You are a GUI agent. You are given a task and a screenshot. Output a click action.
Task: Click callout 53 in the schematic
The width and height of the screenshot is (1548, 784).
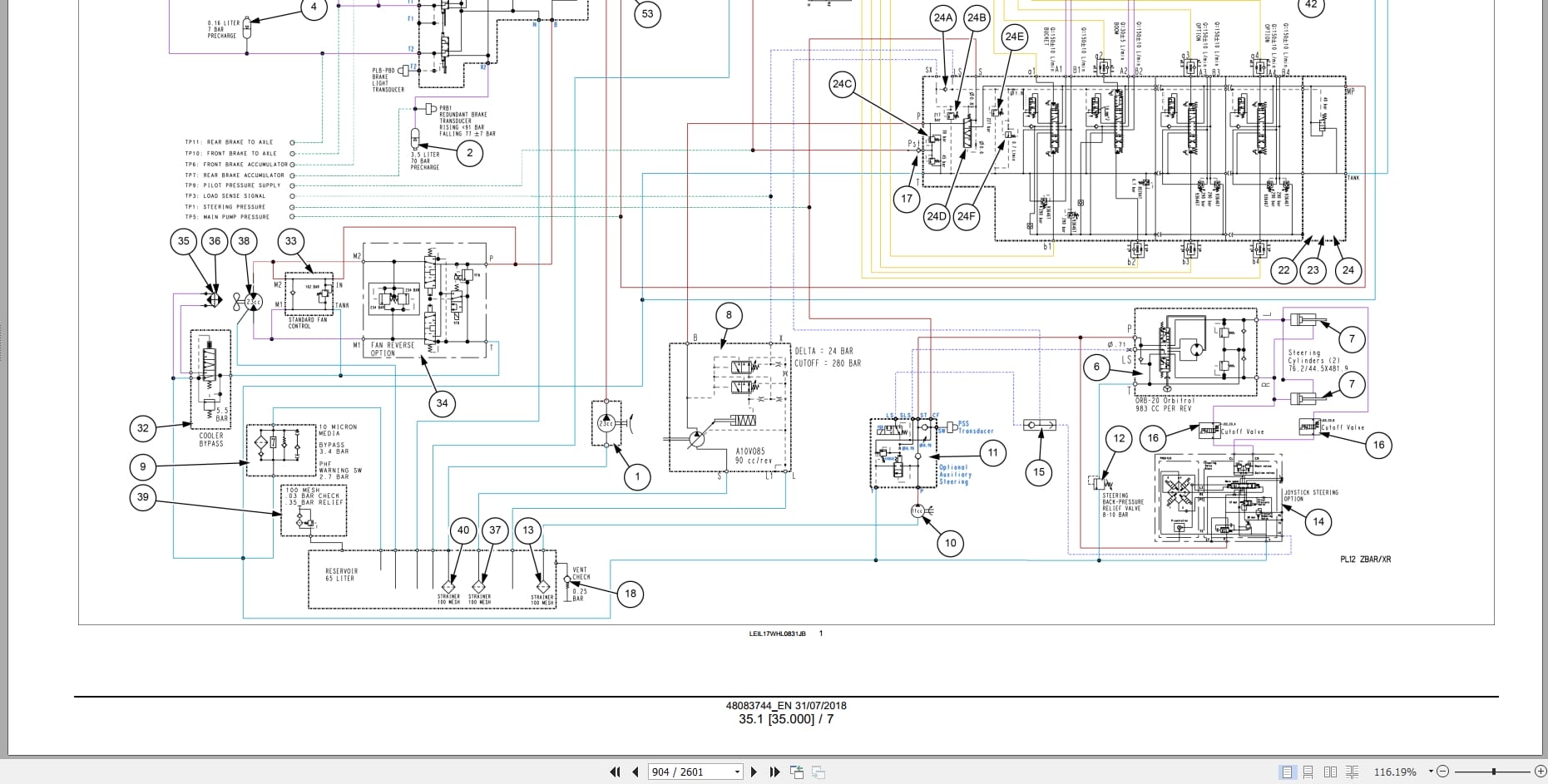pos(648,13)
